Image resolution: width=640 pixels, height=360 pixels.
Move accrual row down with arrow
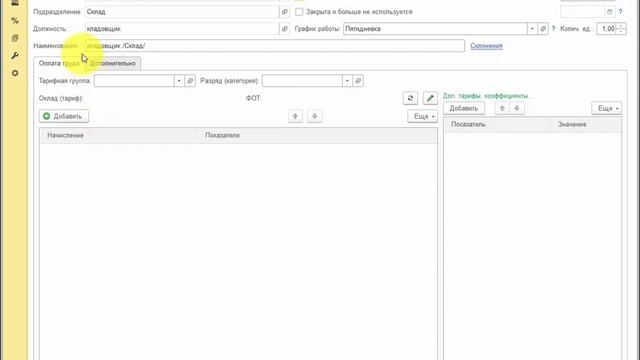(x=314, y=116)
